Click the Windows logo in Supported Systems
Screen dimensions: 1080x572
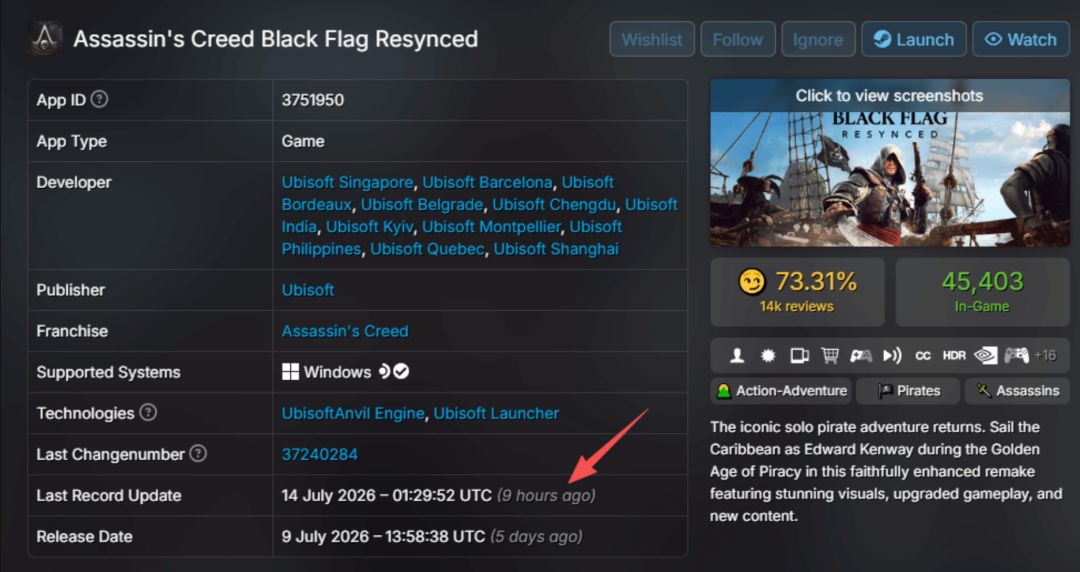(290, 372)
